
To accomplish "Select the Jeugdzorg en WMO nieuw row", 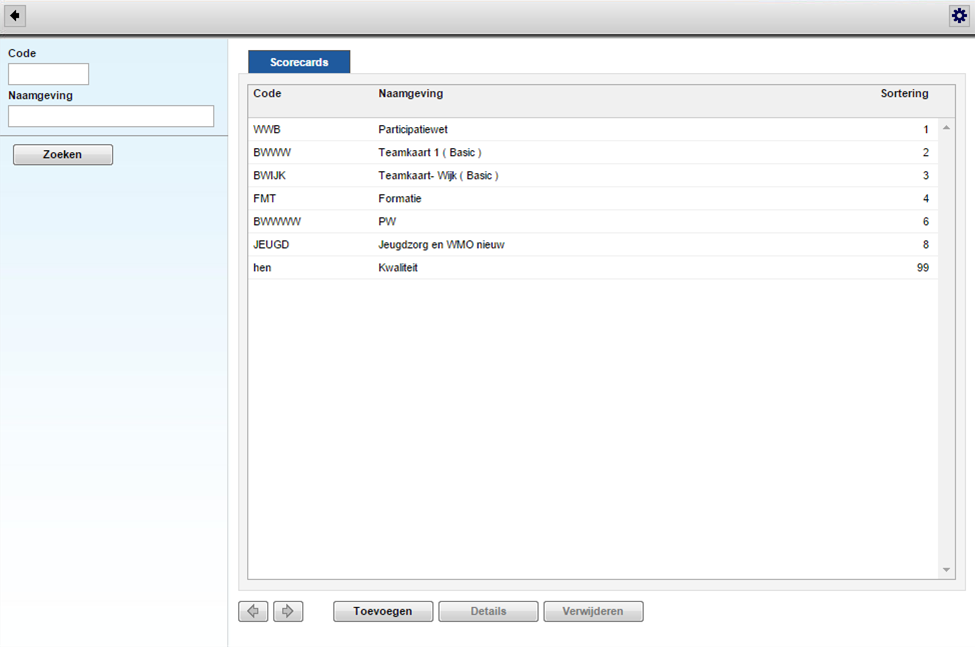I will tap(441, 245).
